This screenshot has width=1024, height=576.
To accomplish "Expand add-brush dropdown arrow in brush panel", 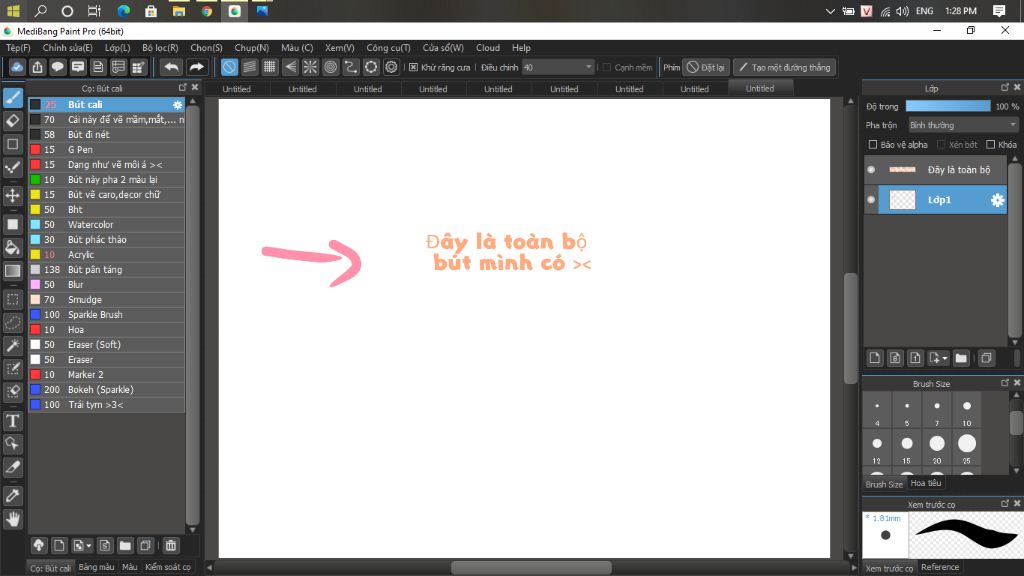I will point(88,545).
